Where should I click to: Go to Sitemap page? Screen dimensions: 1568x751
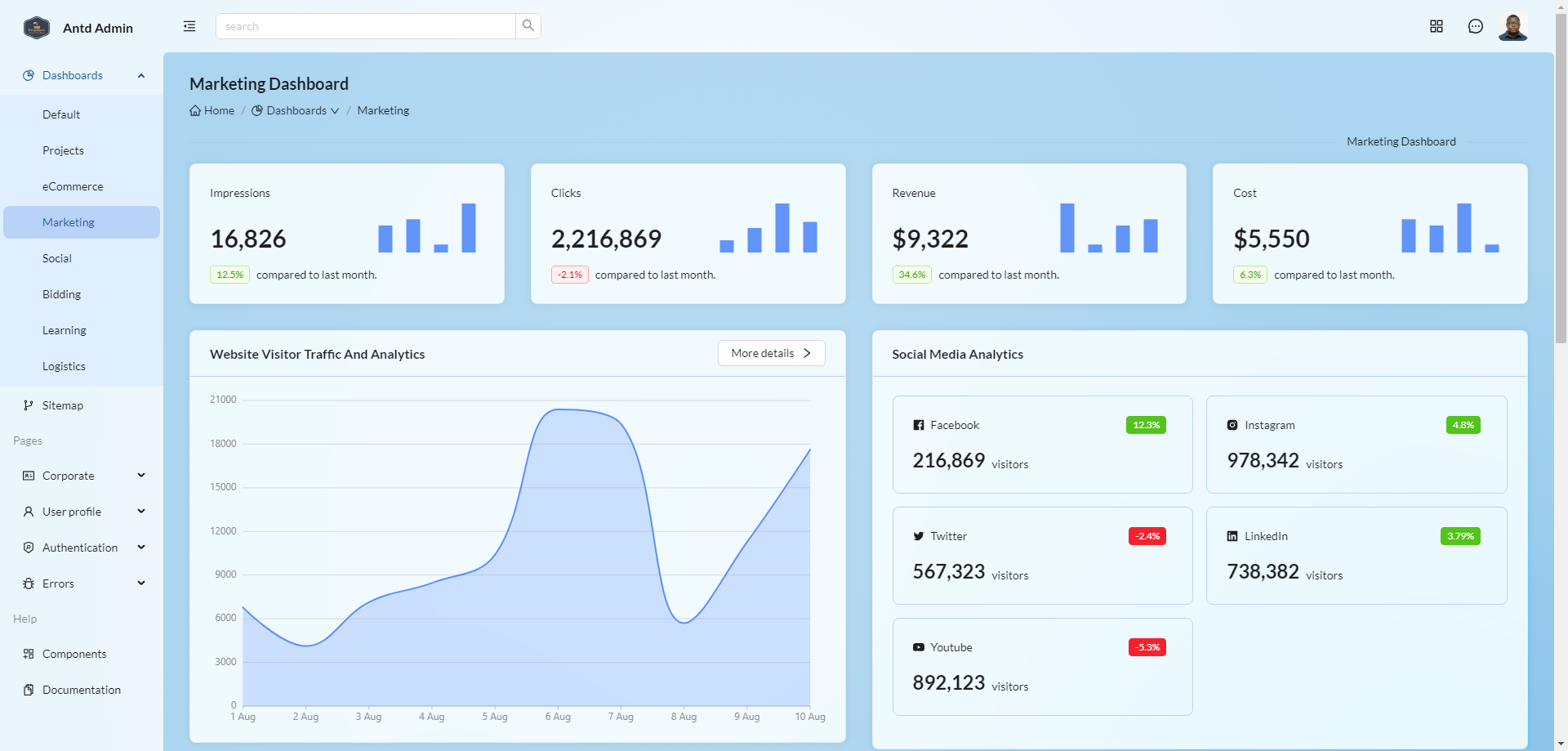click(82, 405)
